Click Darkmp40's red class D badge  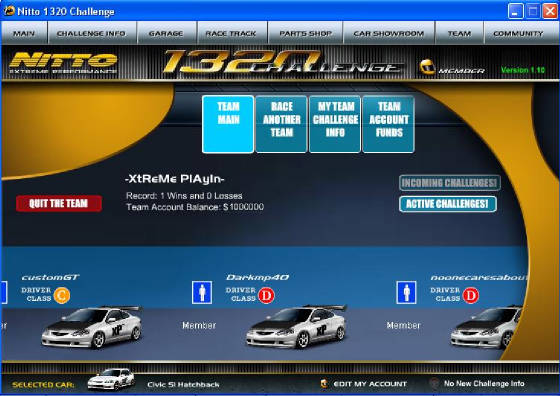pos(266,296)
